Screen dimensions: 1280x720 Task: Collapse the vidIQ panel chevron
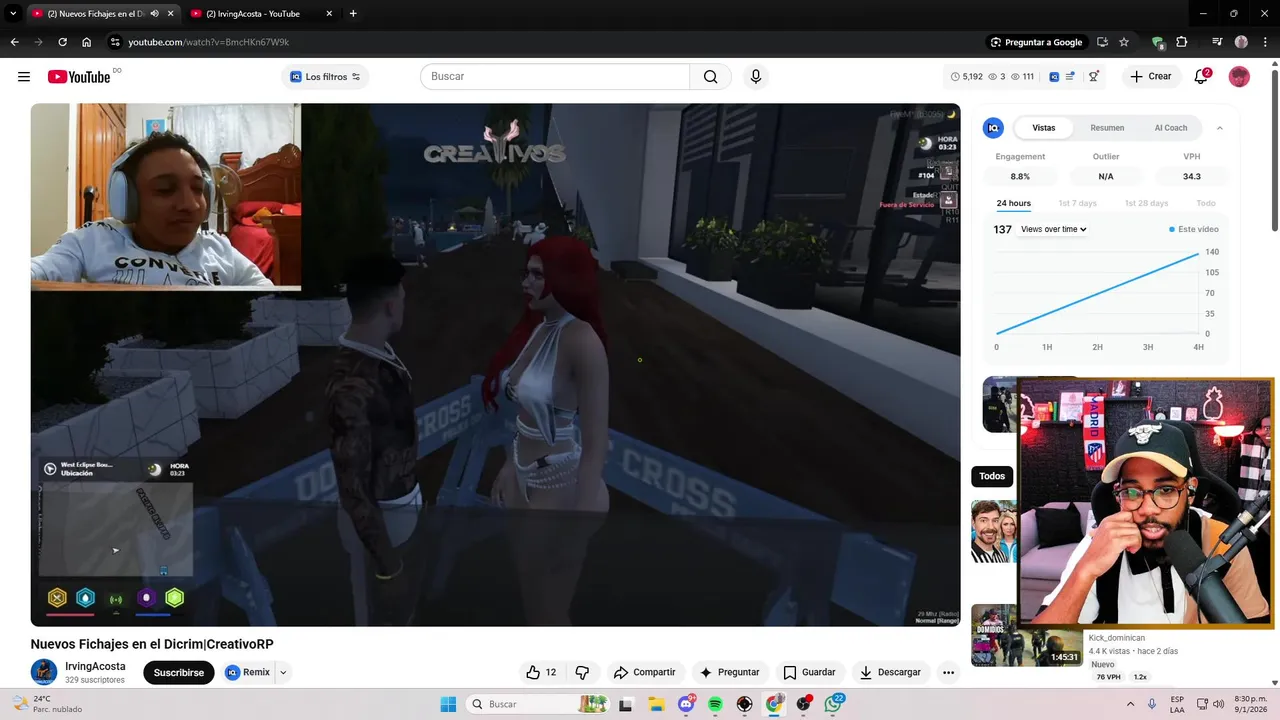pyautogui.click(x=1219, y=128)
